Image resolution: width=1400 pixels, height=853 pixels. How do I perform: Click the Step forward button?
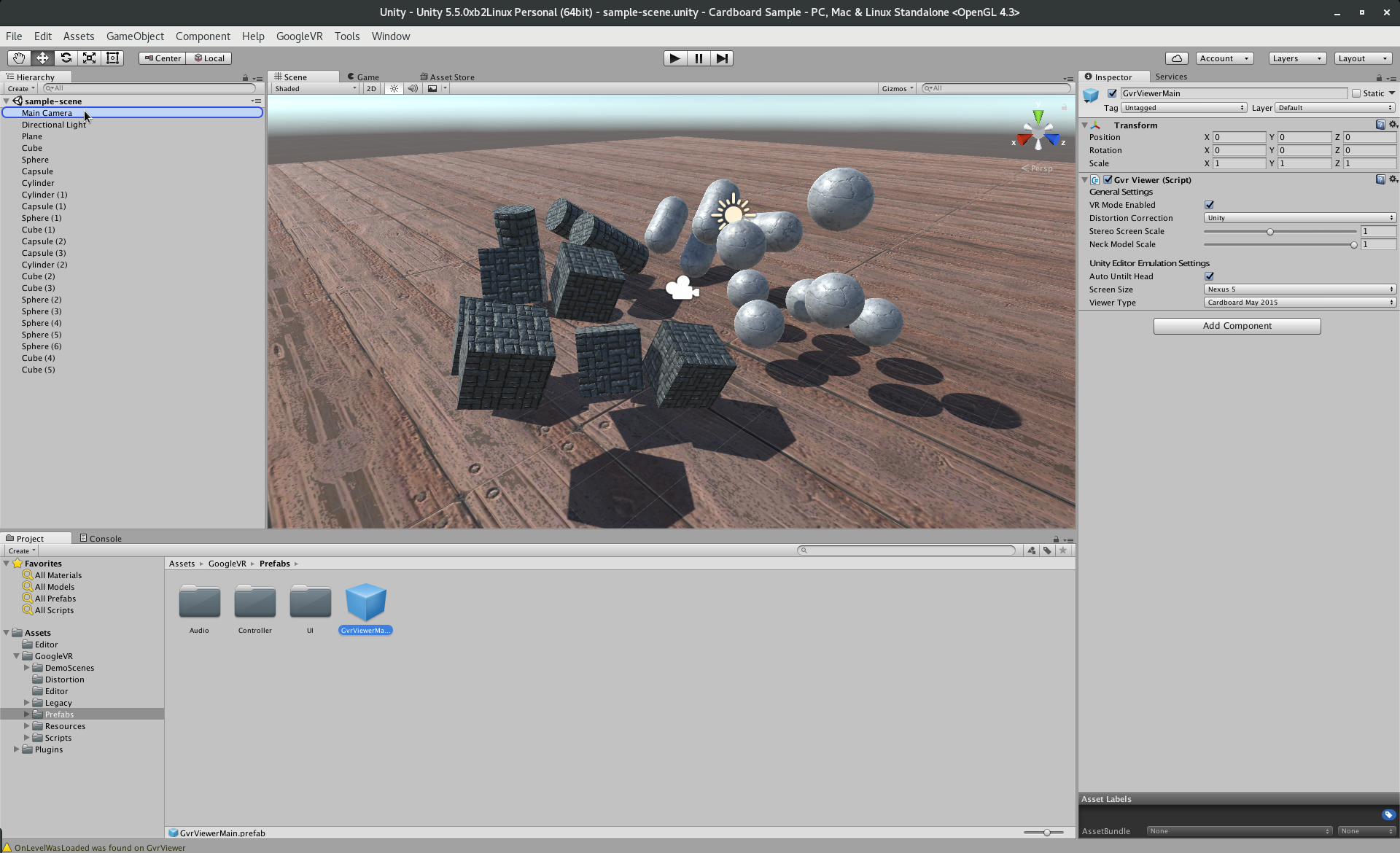(x=721, y=58)
